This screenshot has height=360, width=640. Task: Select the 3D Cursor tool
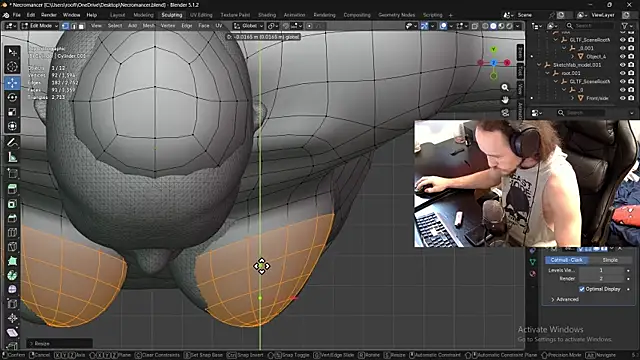(x=12, y=67)
